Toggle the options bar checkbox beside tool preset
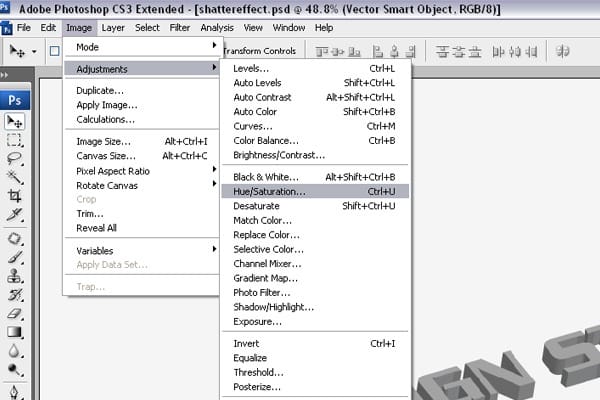The height and width of the screenshot is (400, 600). (x=54, y=51)
